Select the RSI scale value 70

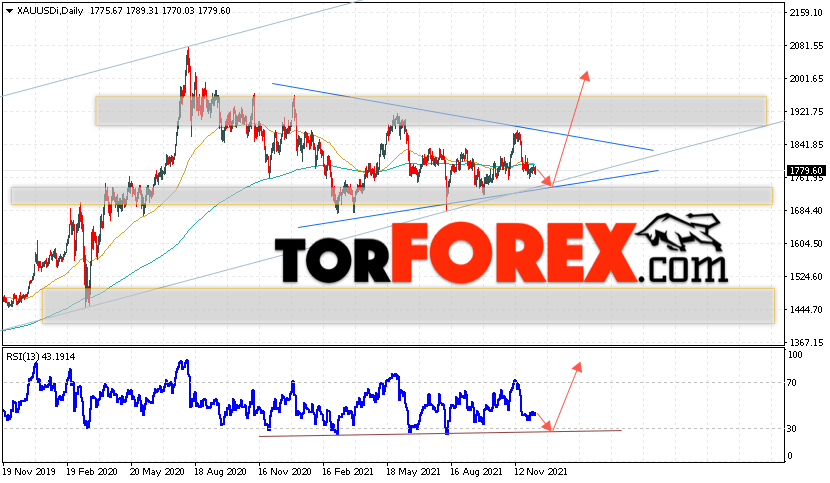coord(792,382)
